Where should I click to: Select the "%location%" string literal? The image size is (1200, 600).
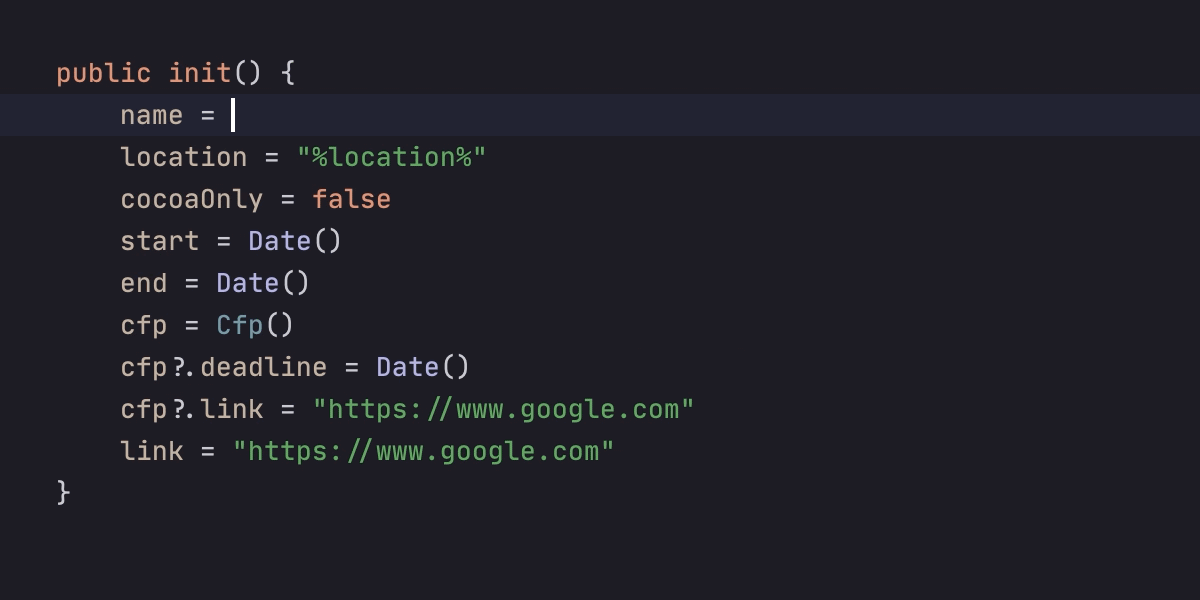coord(391,157)
